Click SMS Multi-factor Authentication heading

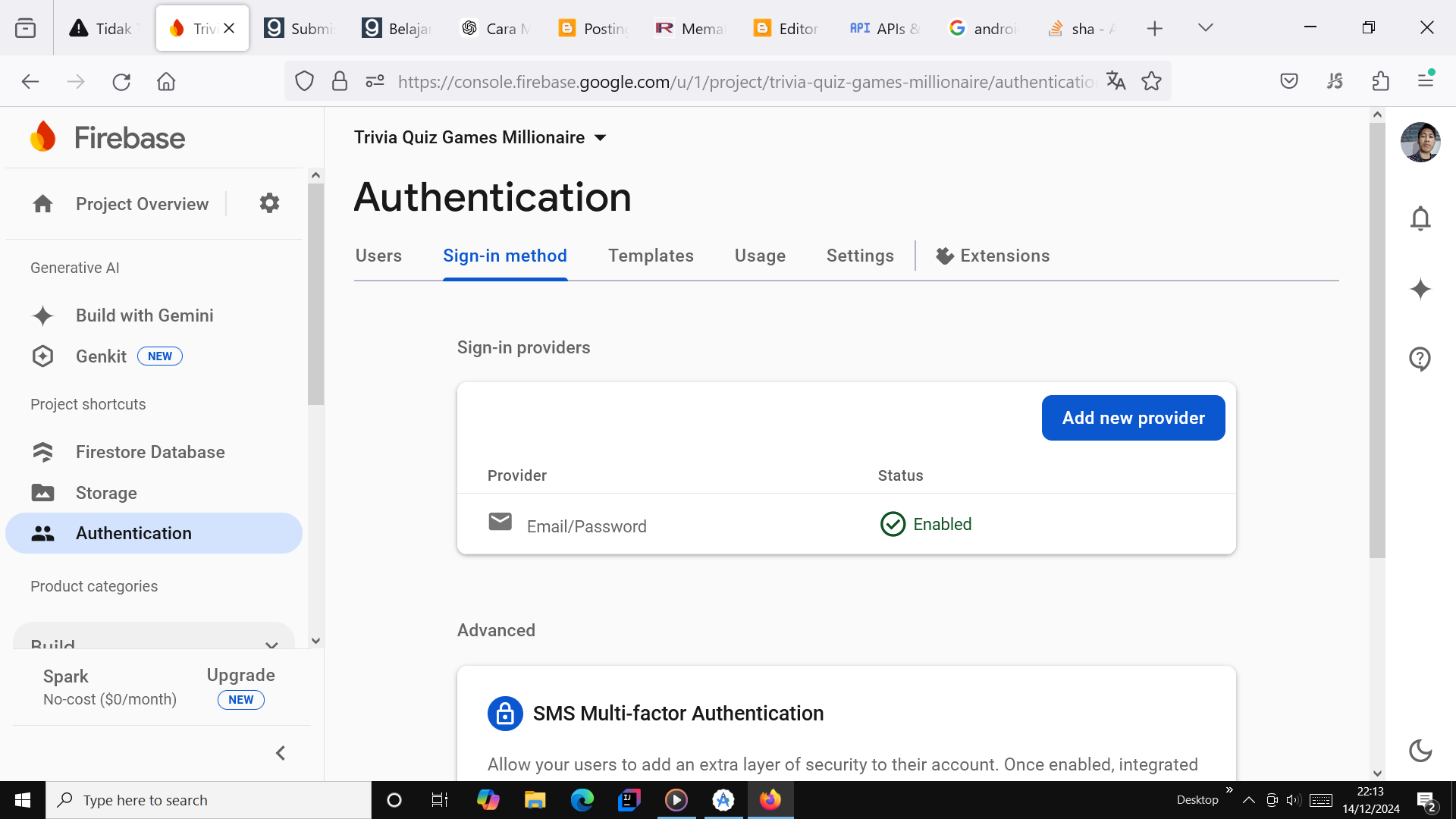click(678, 714)
